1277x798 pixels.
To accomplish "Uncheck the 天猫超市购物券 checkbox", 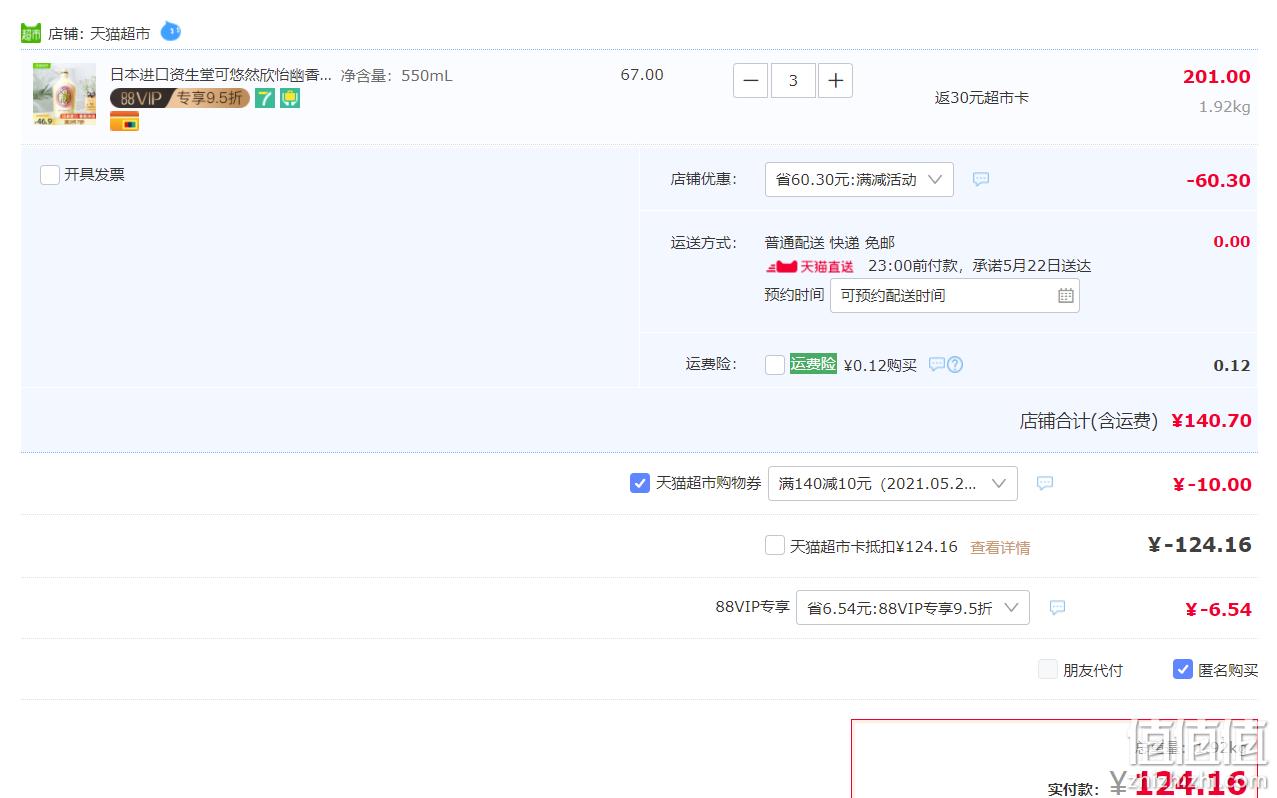I will (x=640, y=483).
